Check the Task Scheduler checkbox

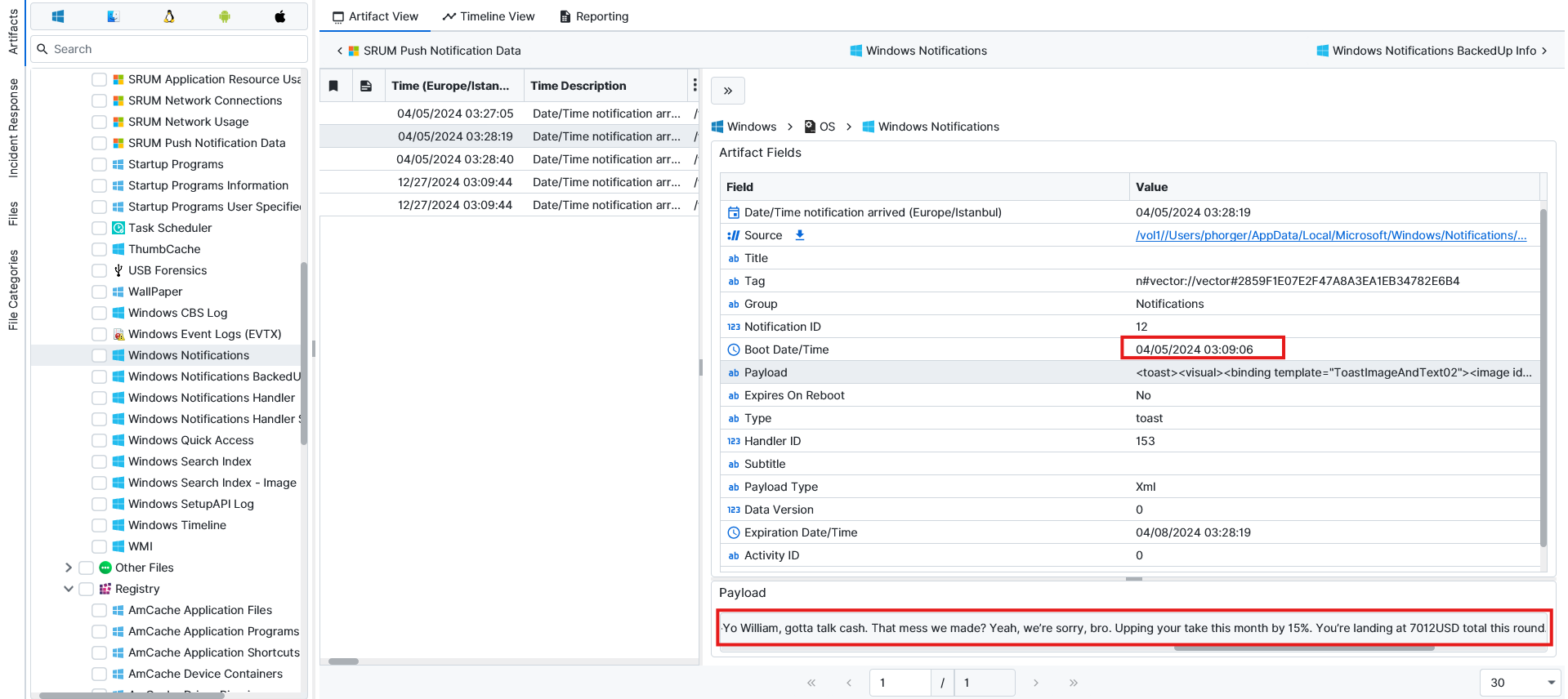(100, 228)
